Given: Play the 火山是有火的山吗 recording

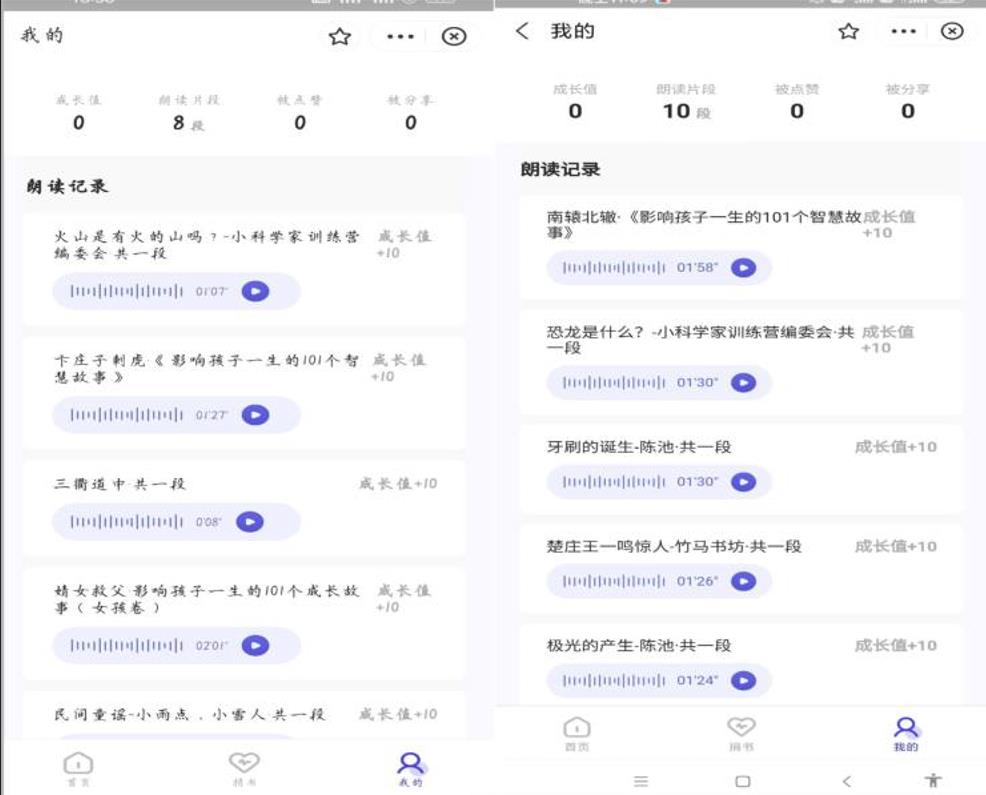Looking at the screenshot, I should pyautogui.click(x=255, y=292).
